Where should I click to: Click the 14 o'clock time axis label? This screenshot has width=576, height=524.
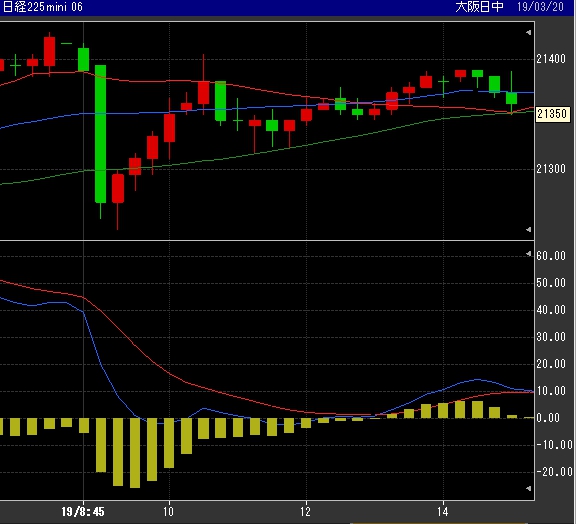point(443,512)
